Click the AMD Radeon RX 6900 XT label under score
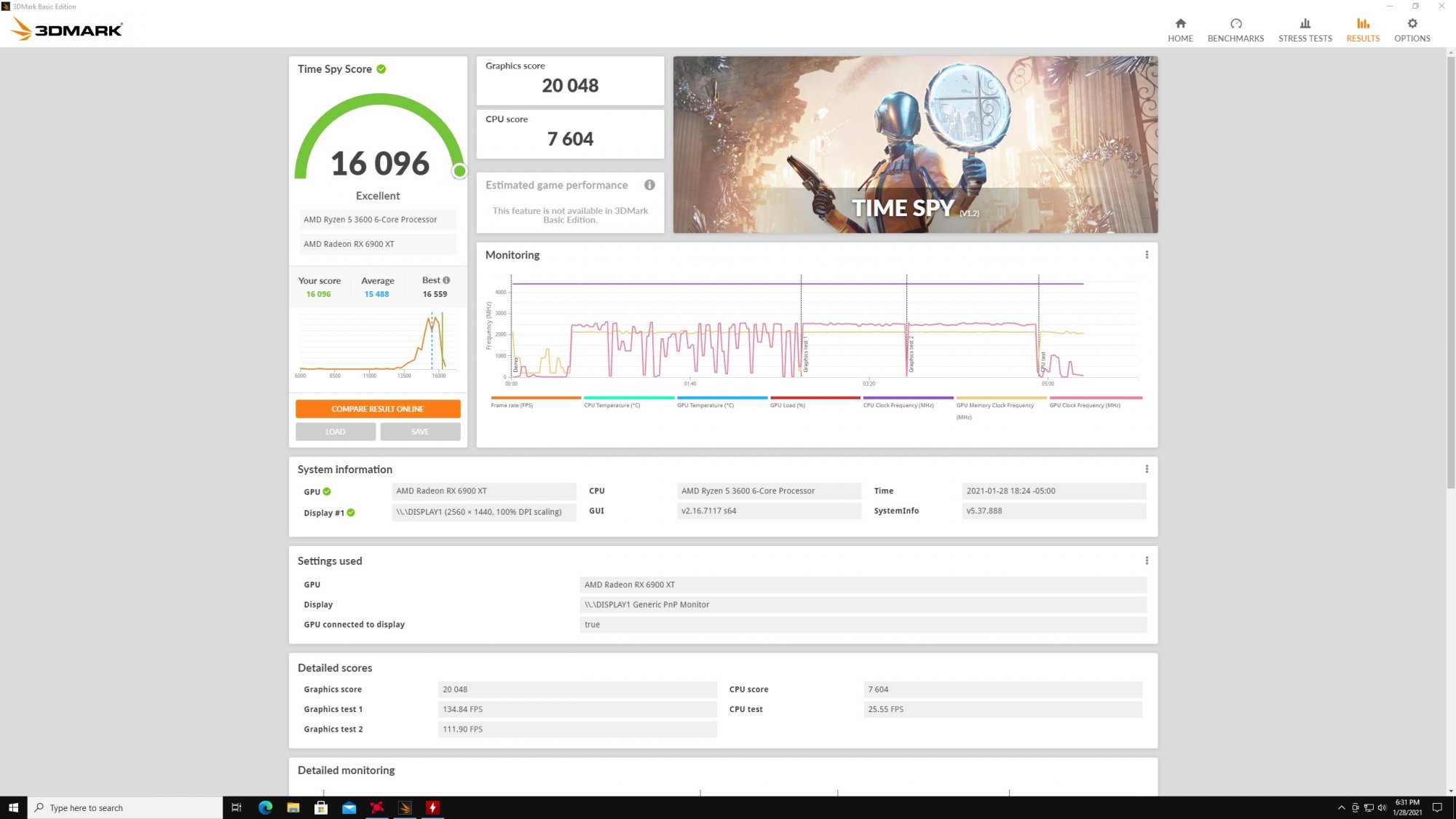This screenshot has width=1456, height=819. pos(378,245)
